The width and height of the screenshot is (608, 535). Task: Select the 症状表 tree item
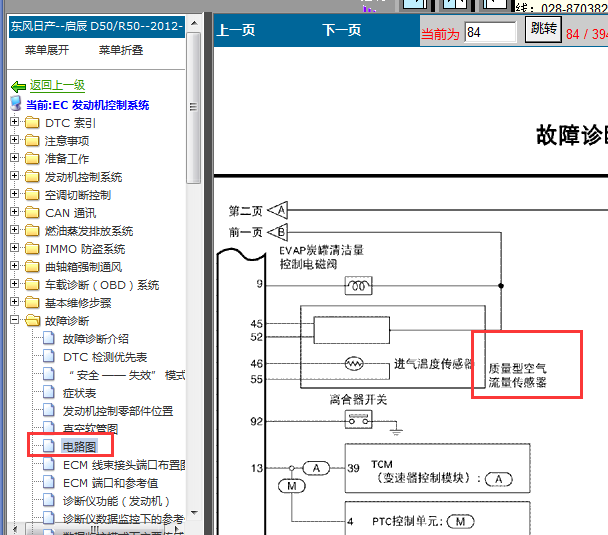79,393
